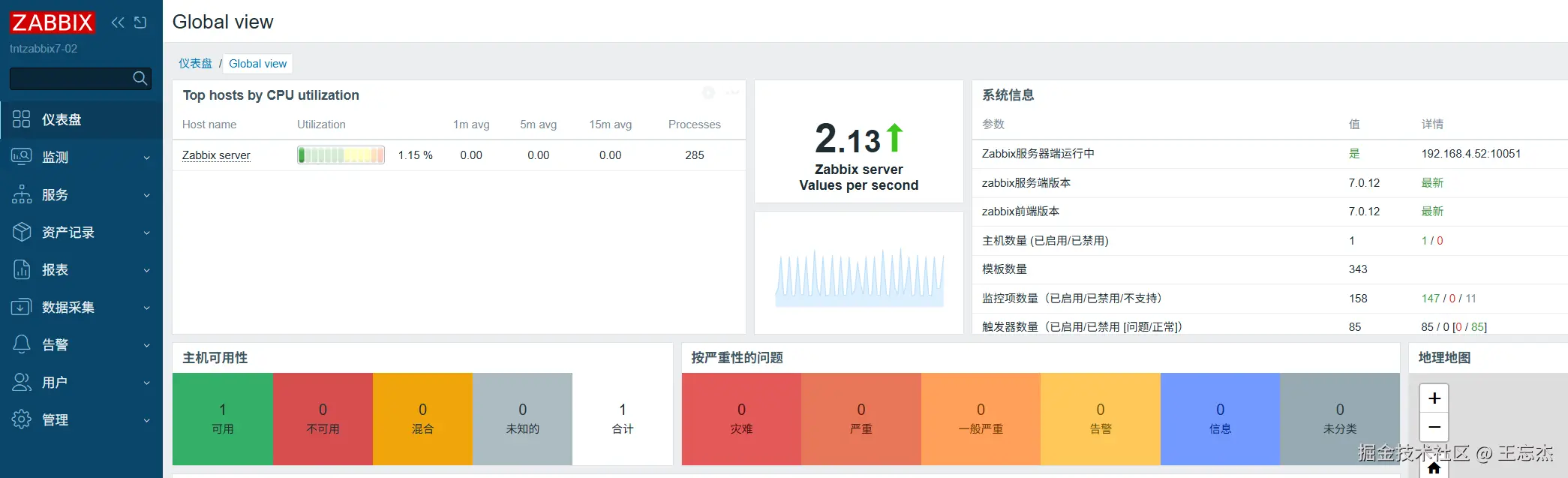
Task: Click the 服务 services hierarchy icon
Action: pos(22,194)
